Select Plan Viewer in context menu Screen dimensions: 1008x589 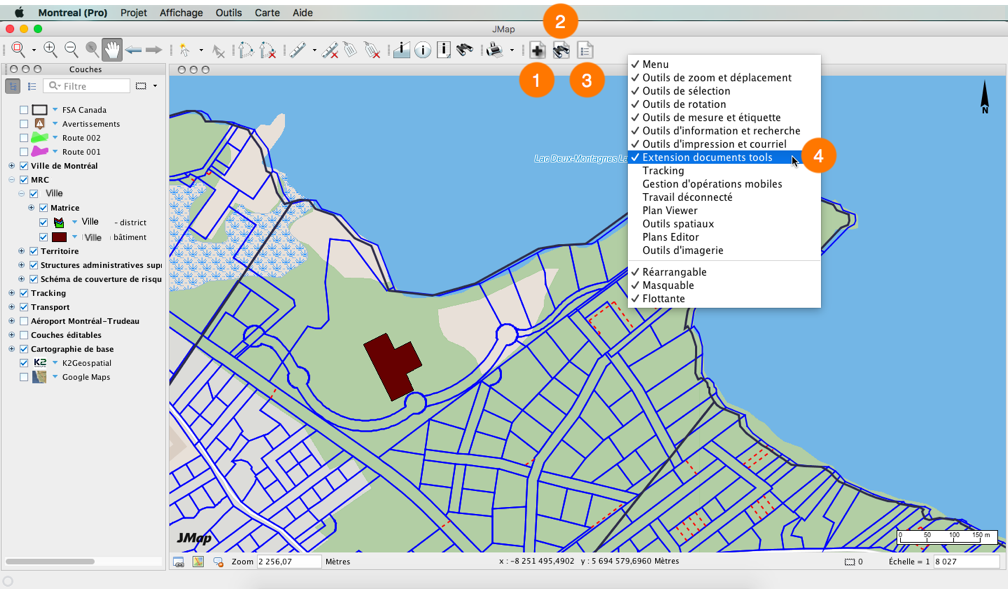670,211
